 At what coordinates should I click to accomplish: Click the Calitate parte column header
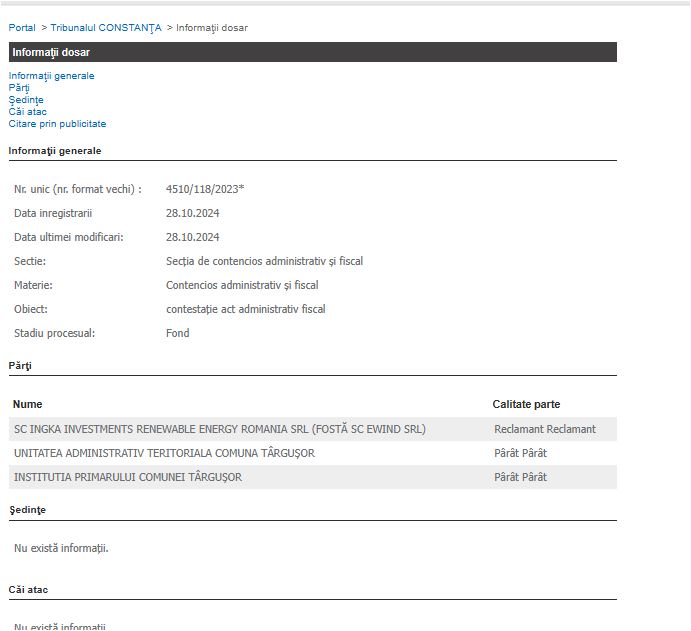(x=526, y=404)
